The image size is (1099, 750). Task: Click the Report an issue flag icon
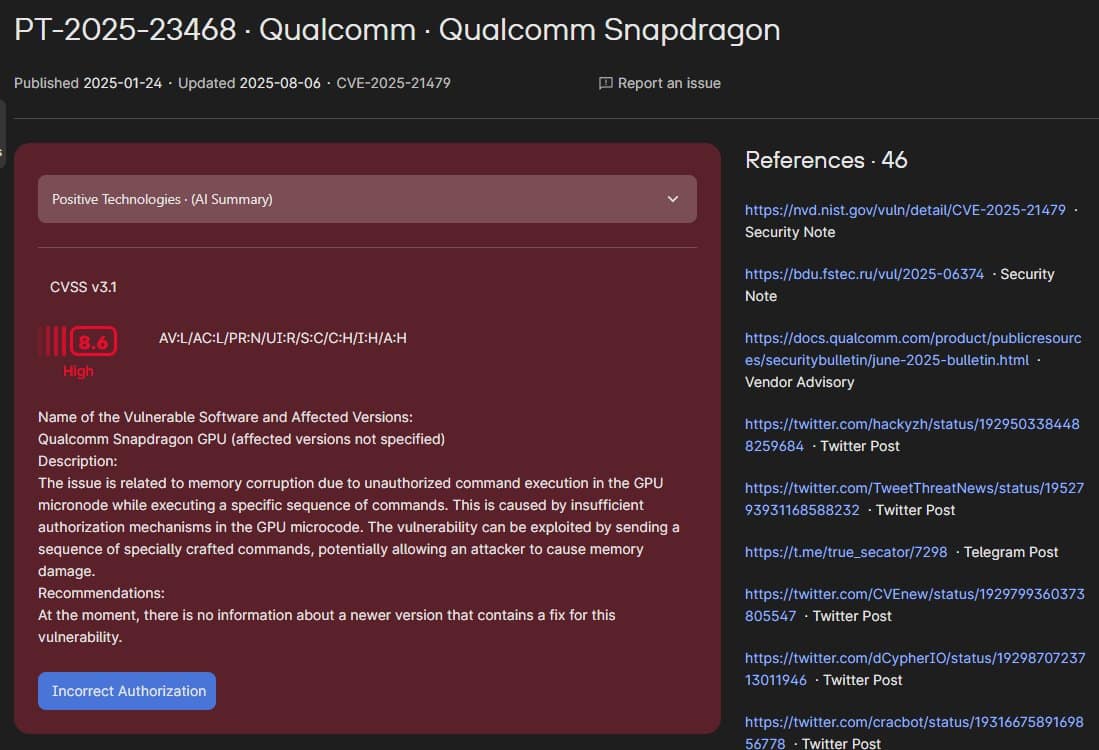coord(606,83)
